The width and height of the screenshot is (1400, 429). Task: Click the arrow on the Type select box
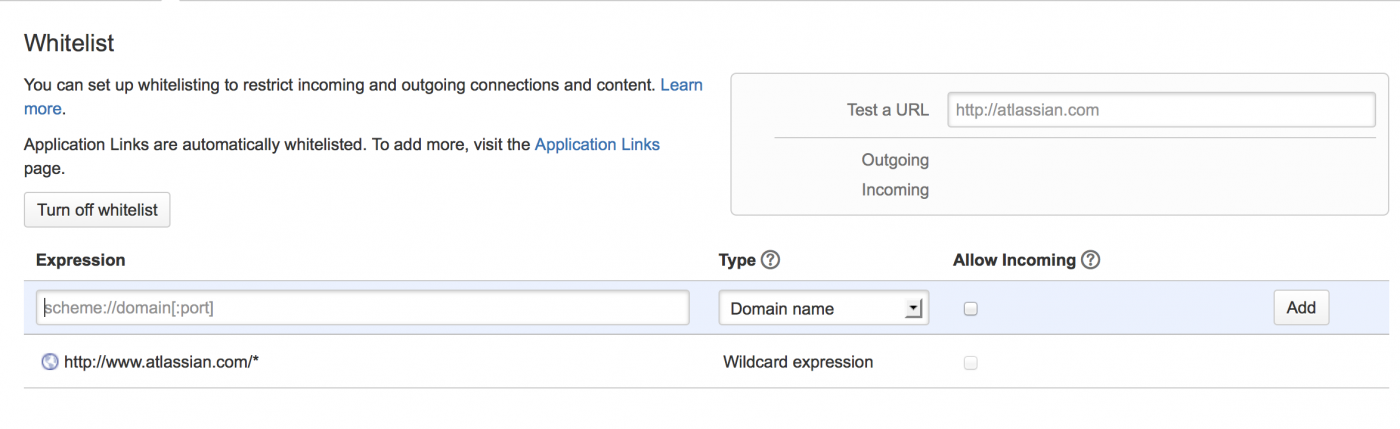point(912,309)
